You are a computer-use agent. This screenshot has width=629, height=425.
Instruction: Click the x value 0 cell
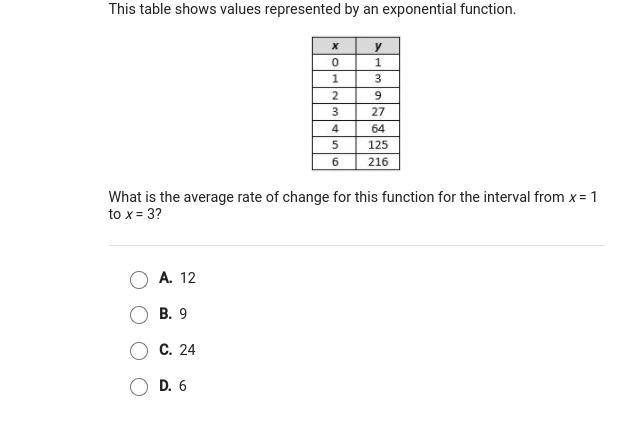click(x=334, y=63)
